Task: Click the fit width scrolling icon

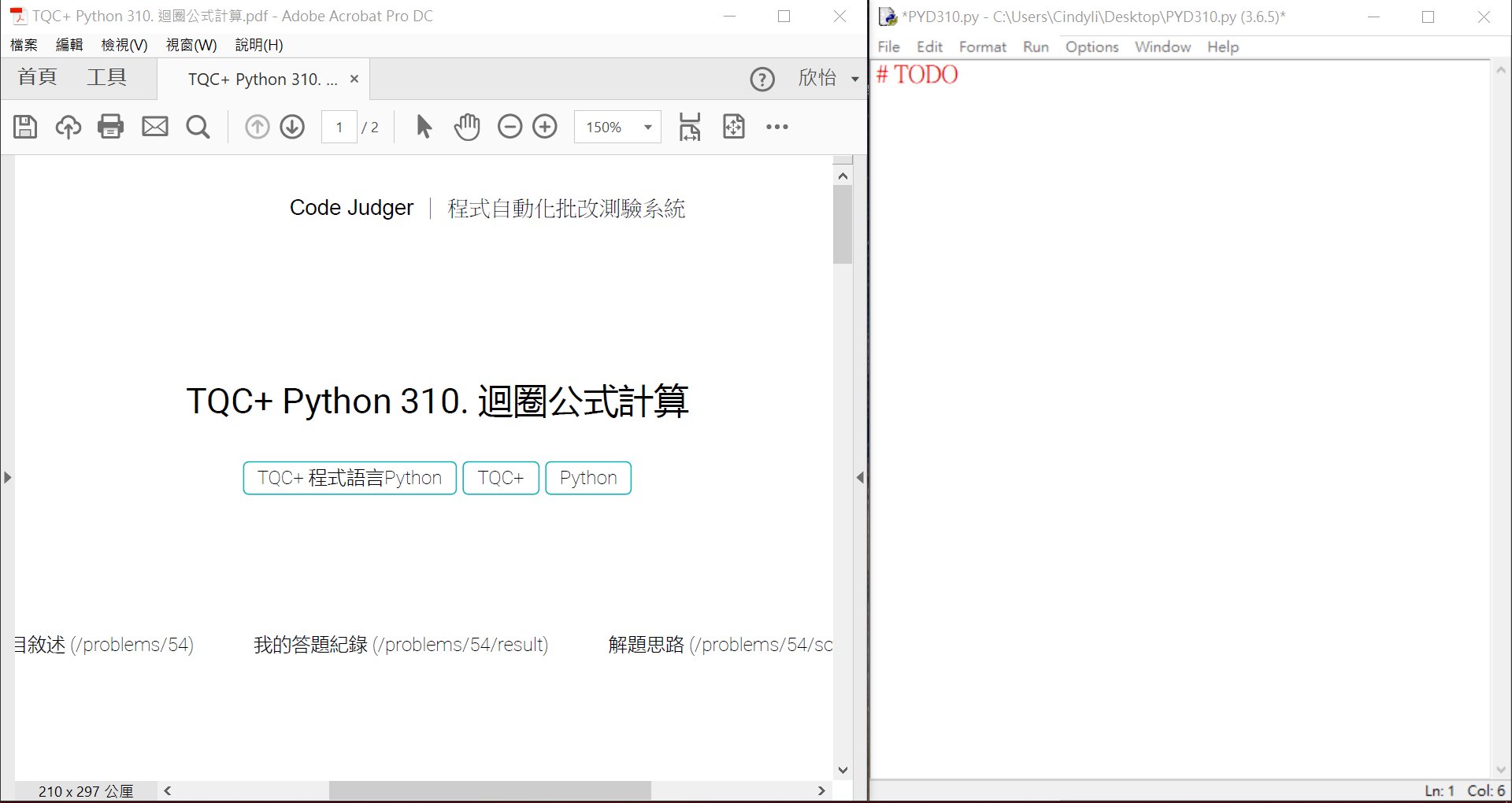Action: coord(690,127)
